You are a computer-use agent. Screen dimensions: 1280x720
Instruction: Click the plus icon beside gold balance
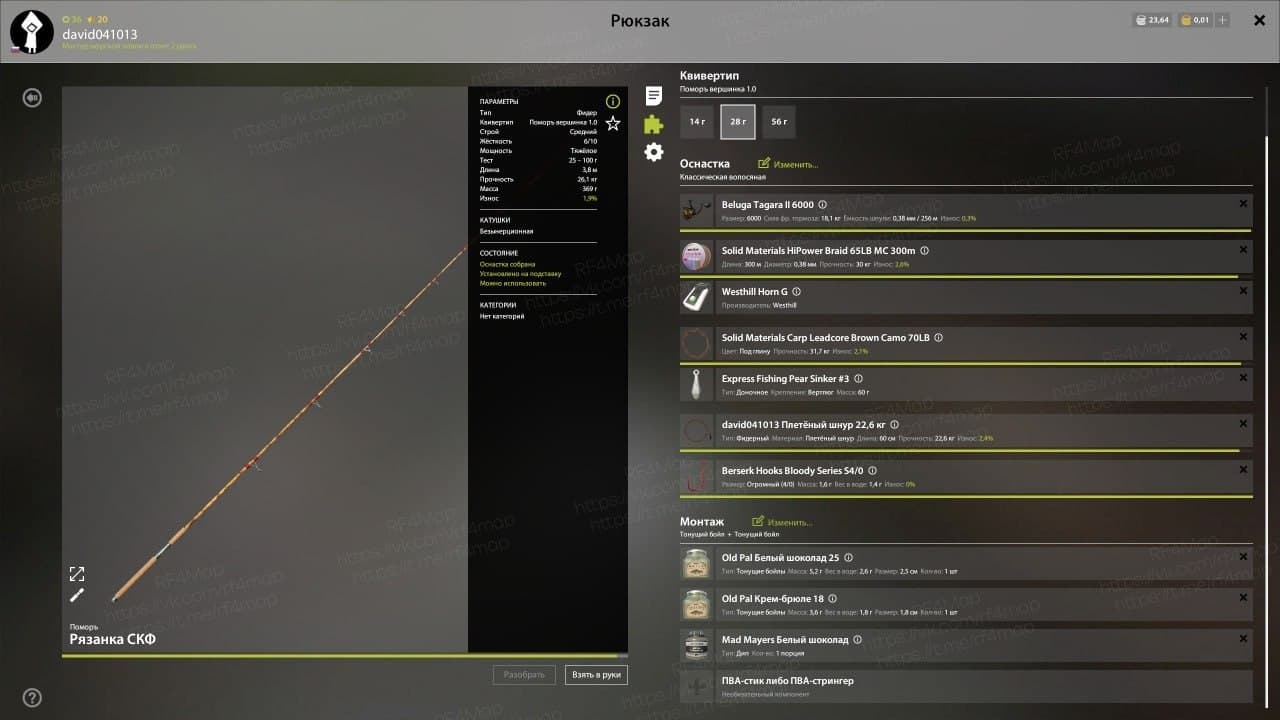tap(1223, 20)
